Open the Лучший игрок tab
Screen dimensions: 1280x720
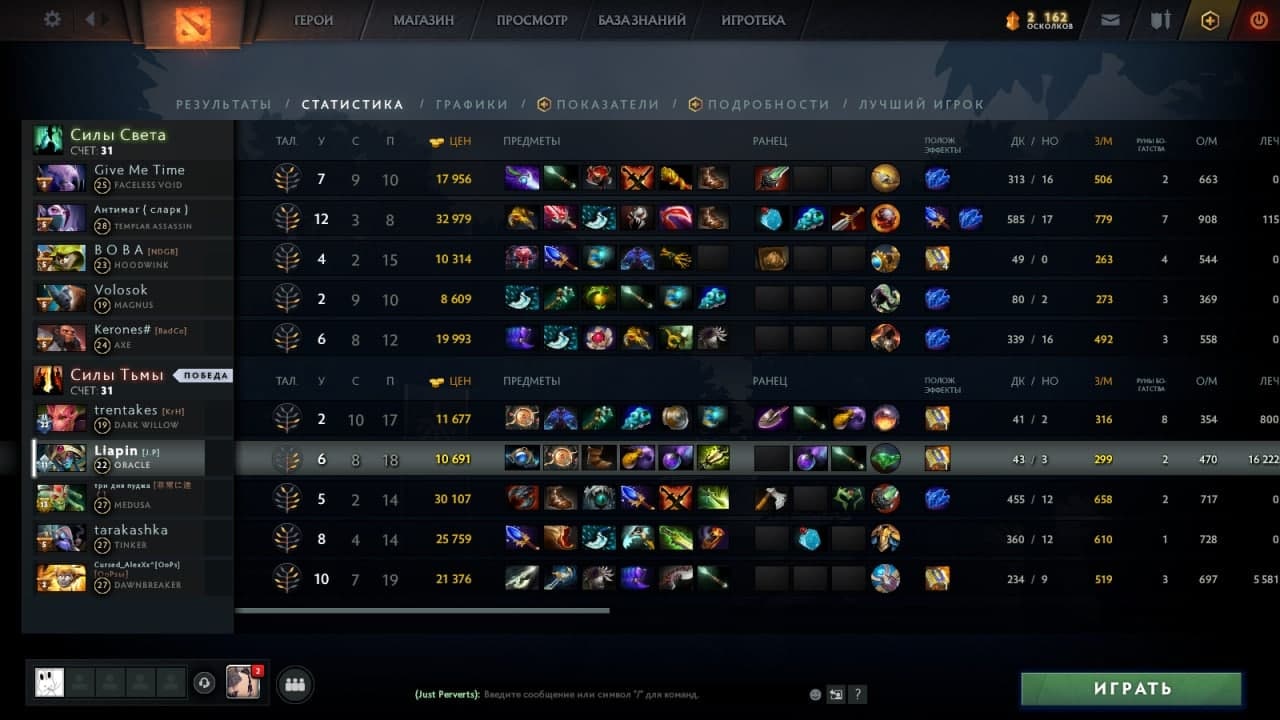pyautogui.click(x=921, y=104)
